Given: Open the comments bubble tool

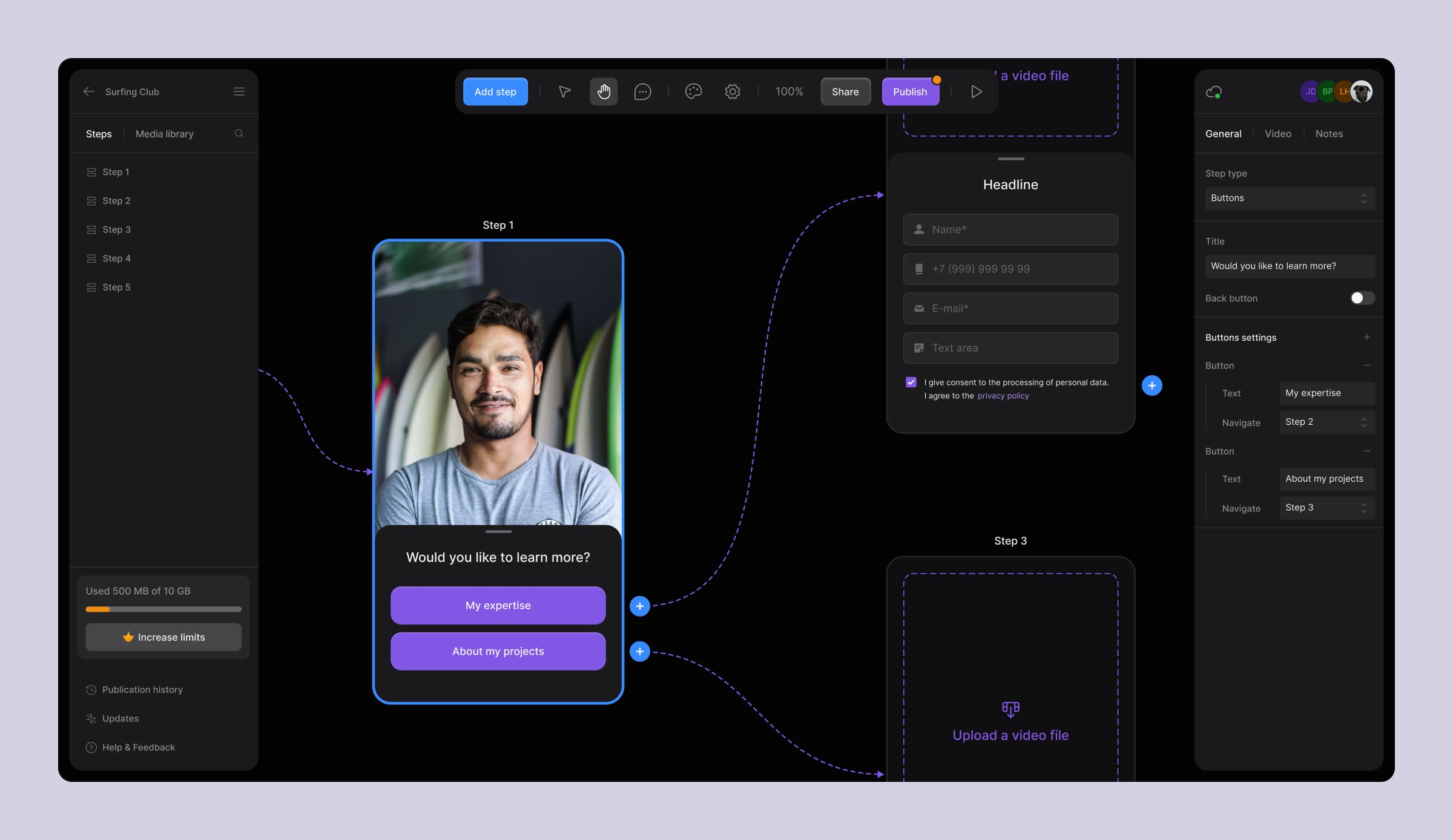Looking at the screenshot, I should click(x=642, y=91).
